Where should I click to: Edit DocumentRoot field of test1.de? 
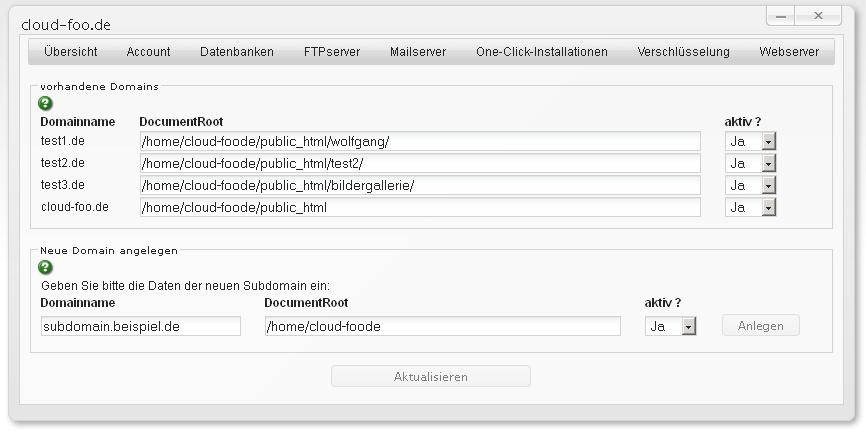coord(420,141)
